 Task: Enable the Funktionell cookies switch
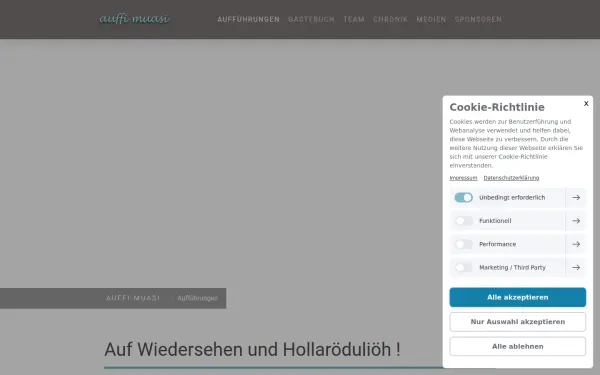click(463, 221)
